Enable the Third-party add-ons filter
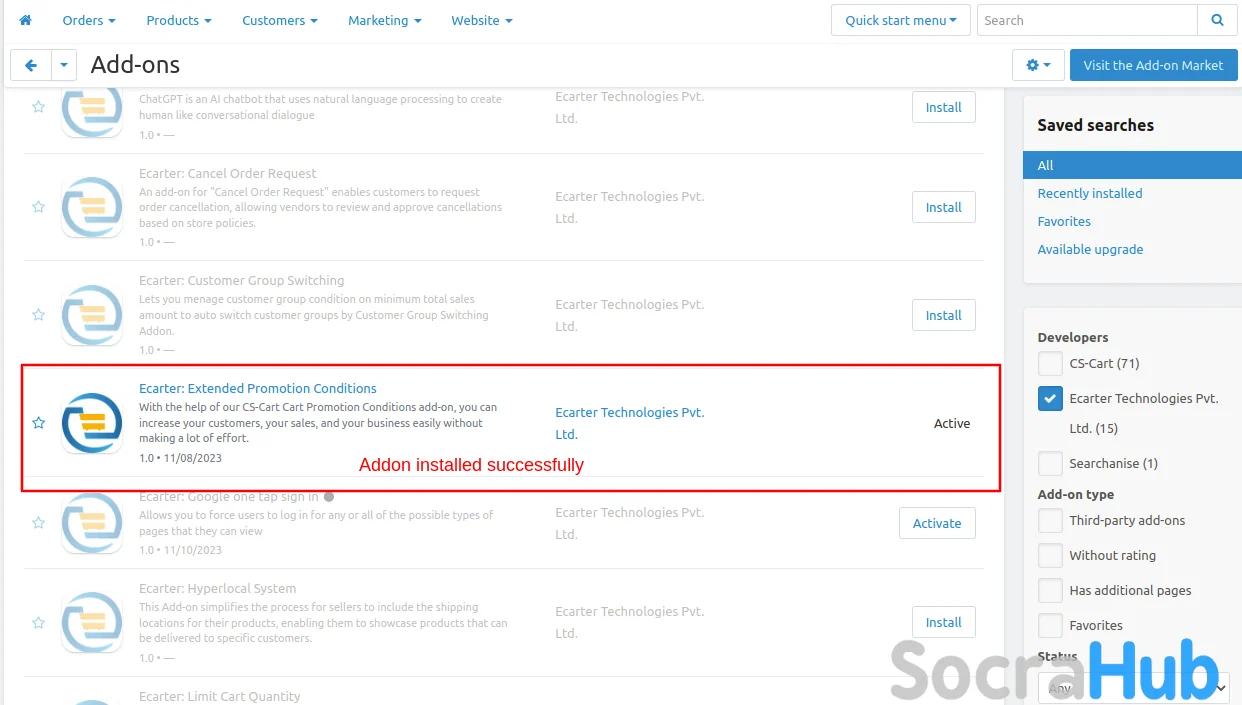1242x705 pixels. 1050,520
